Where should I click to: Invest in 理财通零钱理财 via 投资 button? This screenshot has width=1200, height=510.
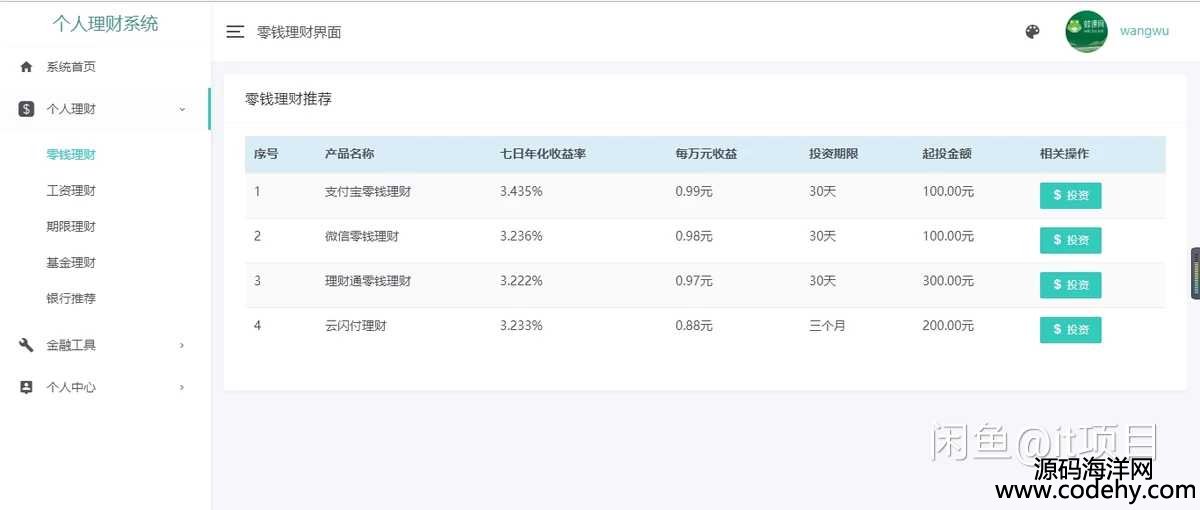pyautogui.click(x=1070, y=285)
